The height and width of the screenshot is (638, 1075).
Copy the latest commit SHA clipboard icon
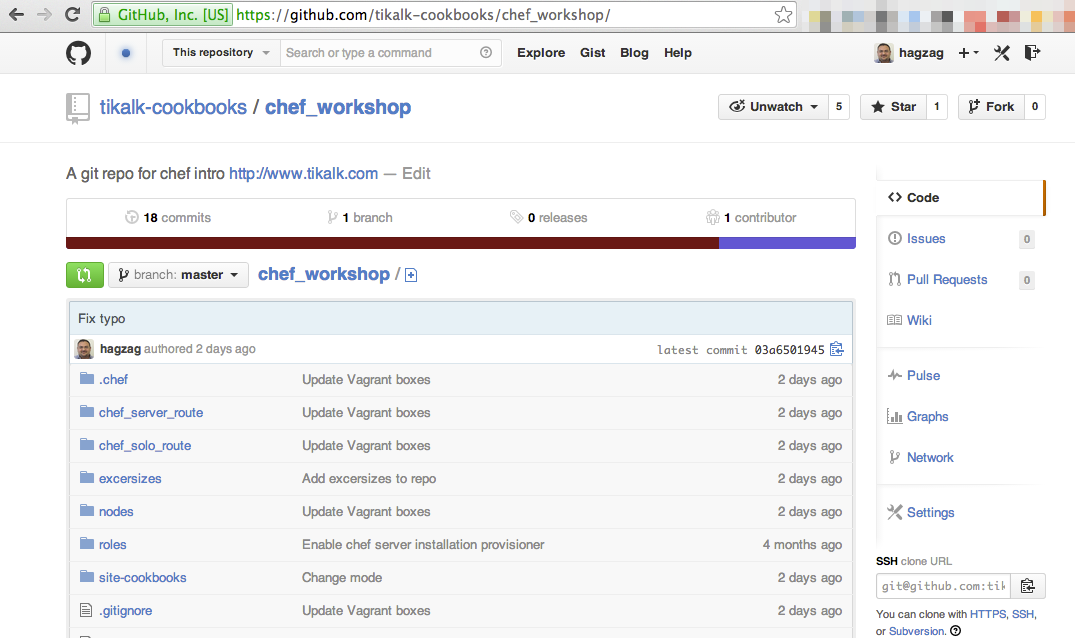click(x=836, y=349)
